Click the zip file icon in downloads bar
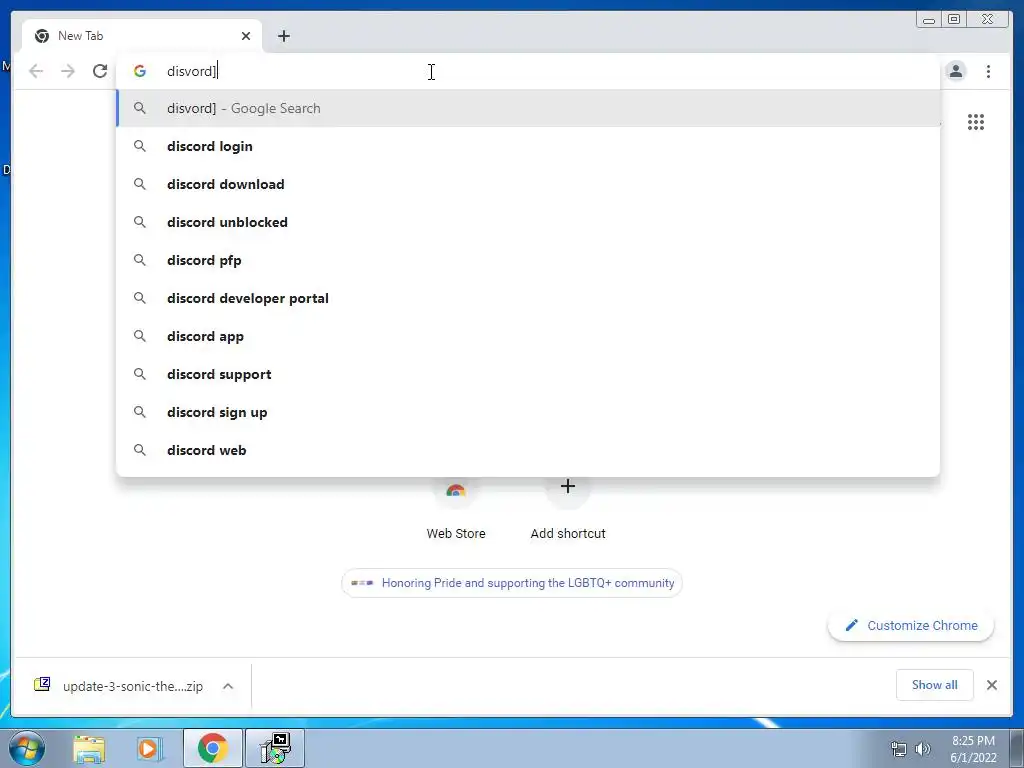Viewport: 1024px width, 768px height. (42, 684)
